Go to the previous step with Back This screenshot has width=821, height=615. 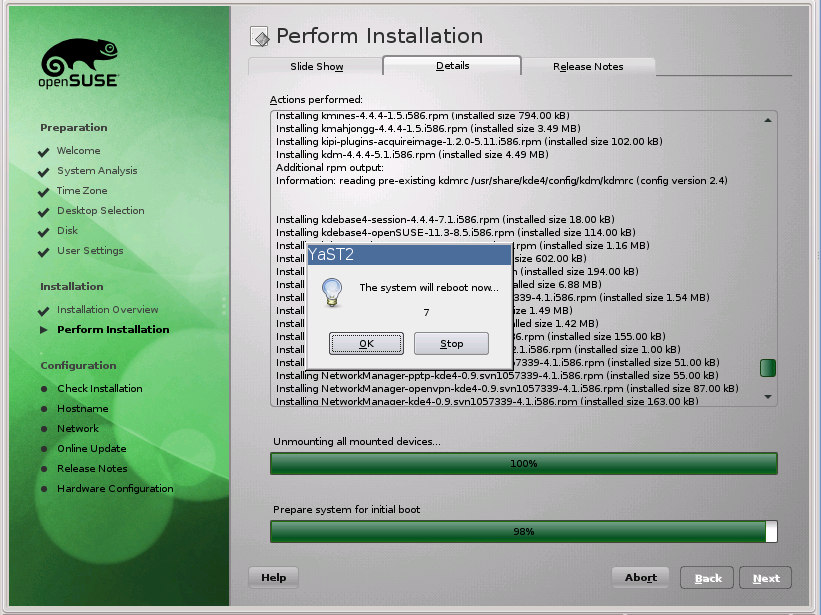(707, 578)
